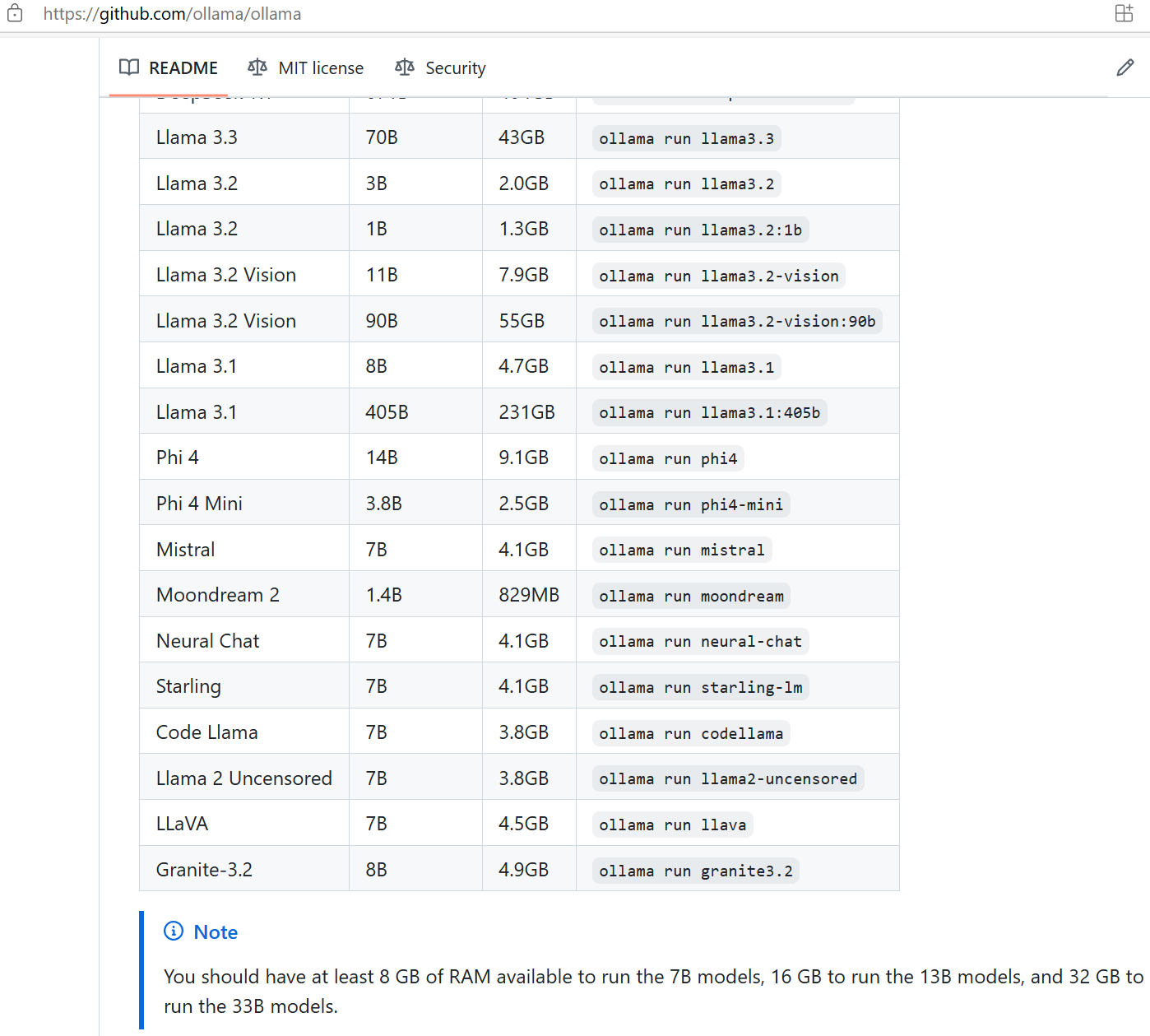Click the 'ollama run llama3.3' command
Viewport: 1150px width, 1036px height.
pos(686,138)
